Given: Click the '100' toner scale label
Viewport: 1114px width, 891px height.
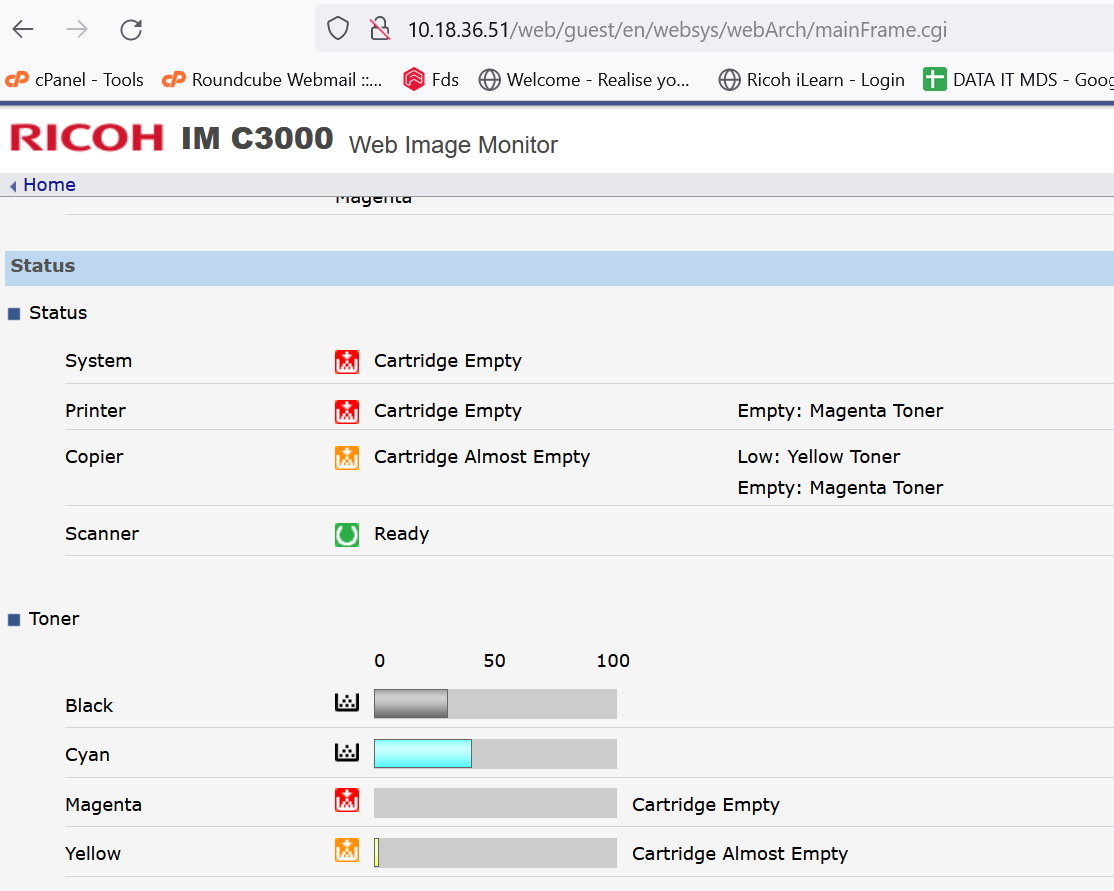Looking at the screenshot, I should (612, 661).
